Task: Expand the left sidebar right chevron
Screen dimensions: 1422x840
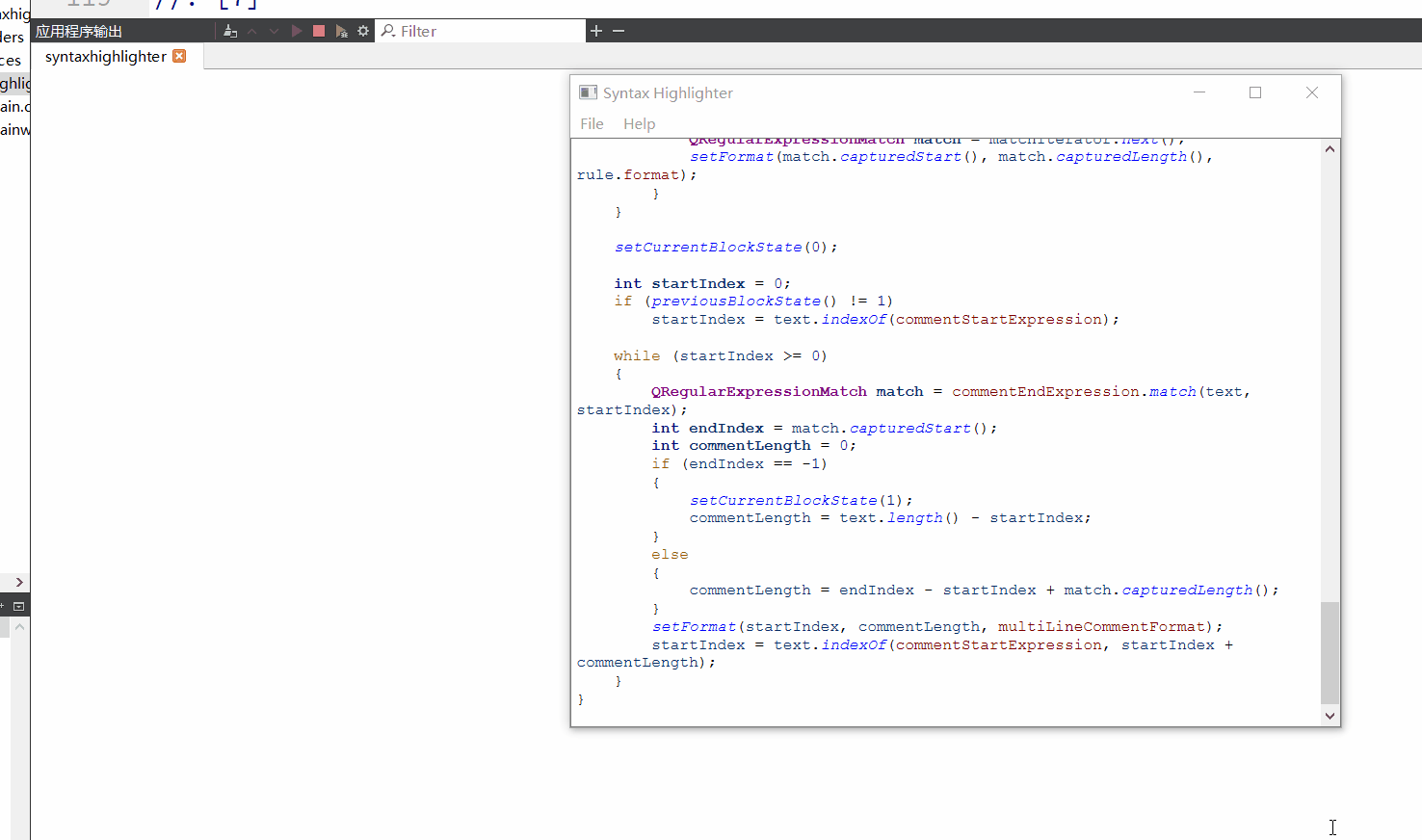Action: coord(19,582)
